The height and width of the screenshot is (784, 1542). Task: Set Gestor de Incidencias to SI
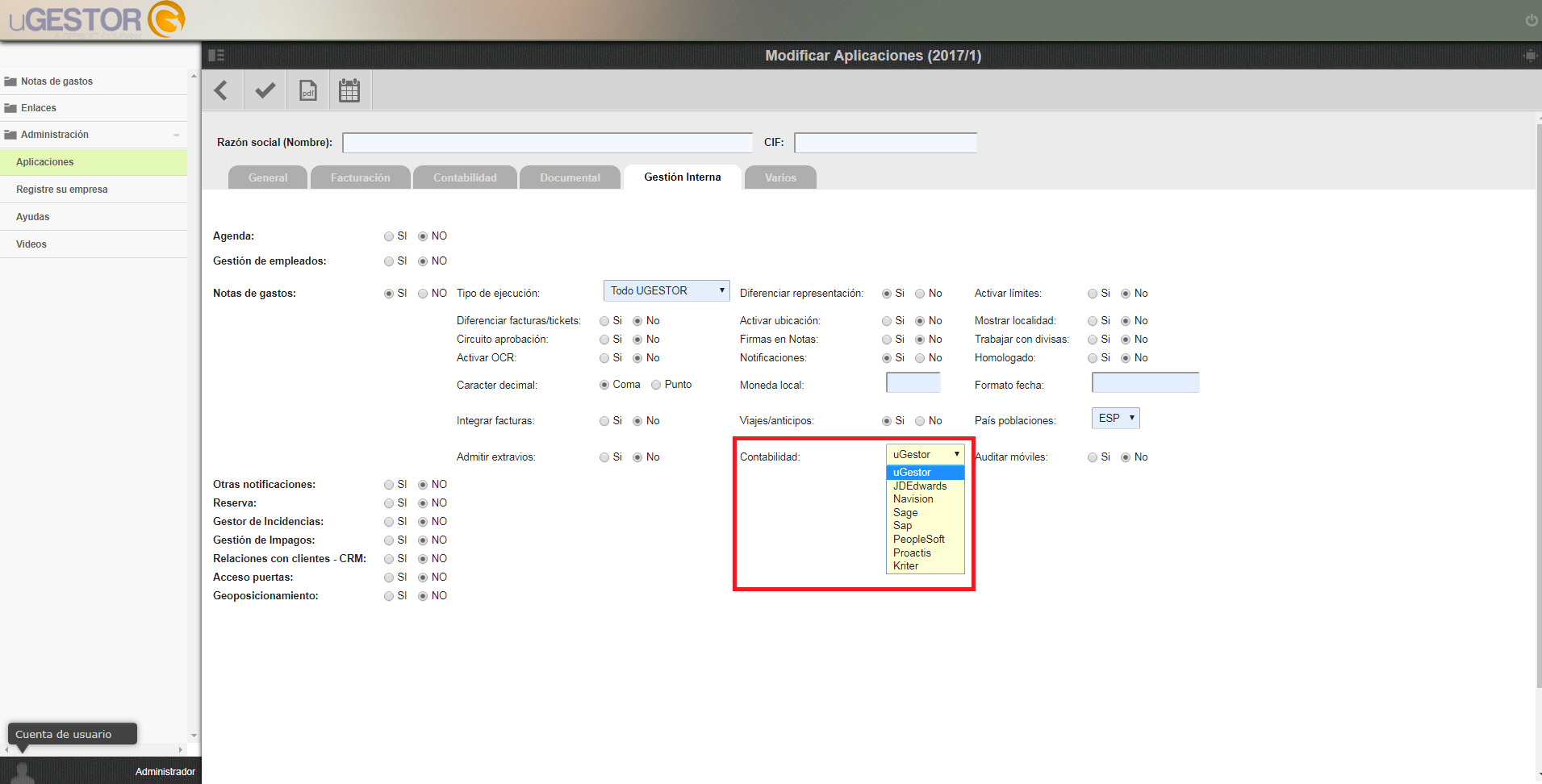[x=389, y=522]
